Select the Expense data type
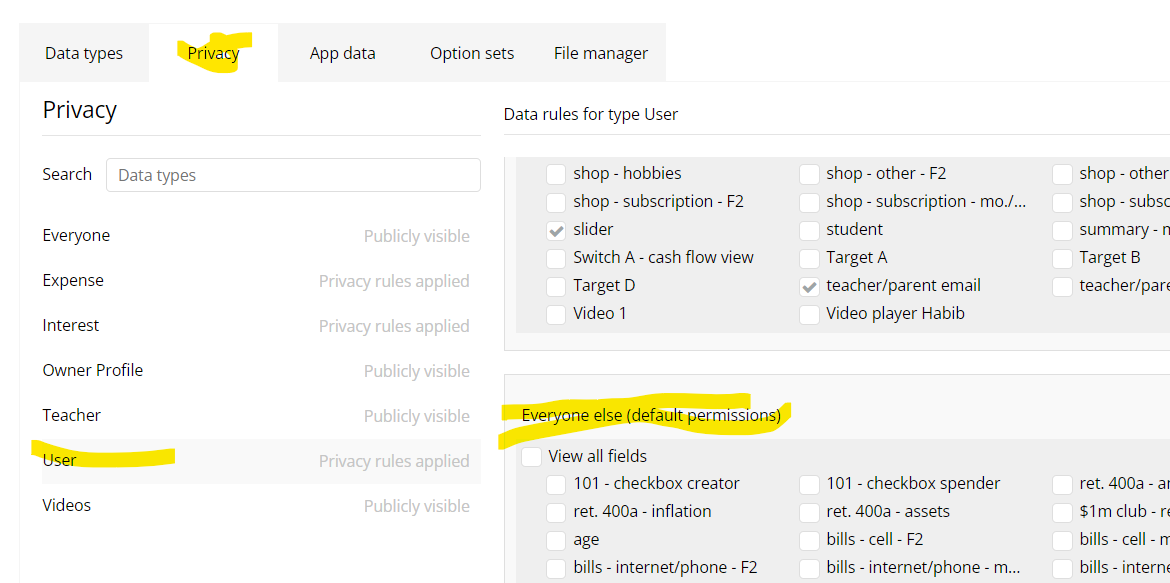Image resolution: width=1170 pixels, height=583 pixels. click(x=73, y=281)
